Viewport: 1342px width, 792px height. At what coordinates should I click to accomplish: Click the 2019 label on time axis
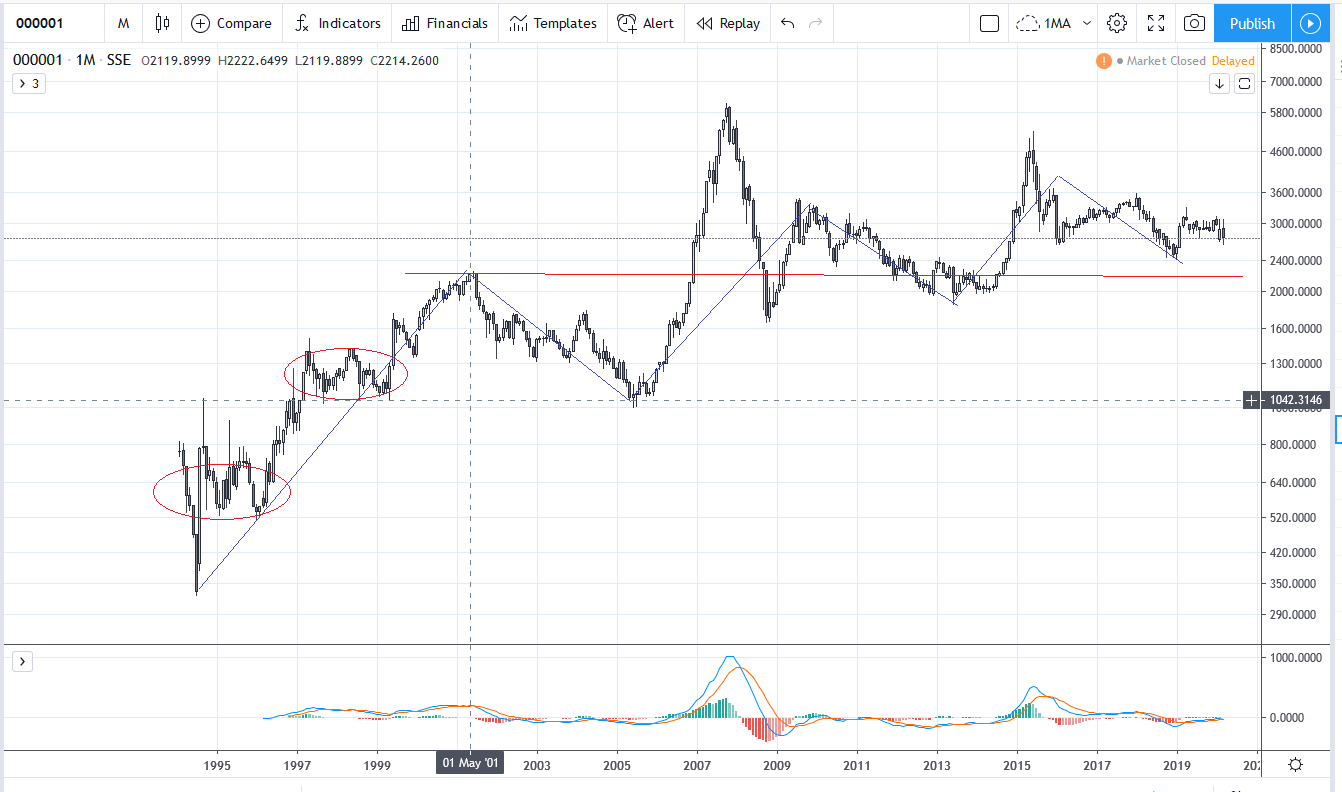point(1177,765)
